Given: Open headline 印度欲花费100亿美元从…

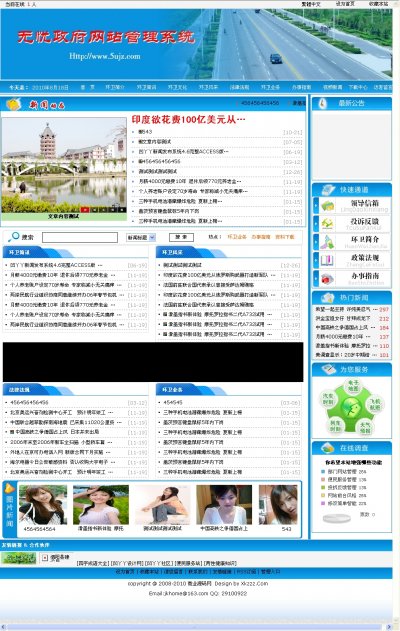Looking at the screenshot, I should (188, 120).
